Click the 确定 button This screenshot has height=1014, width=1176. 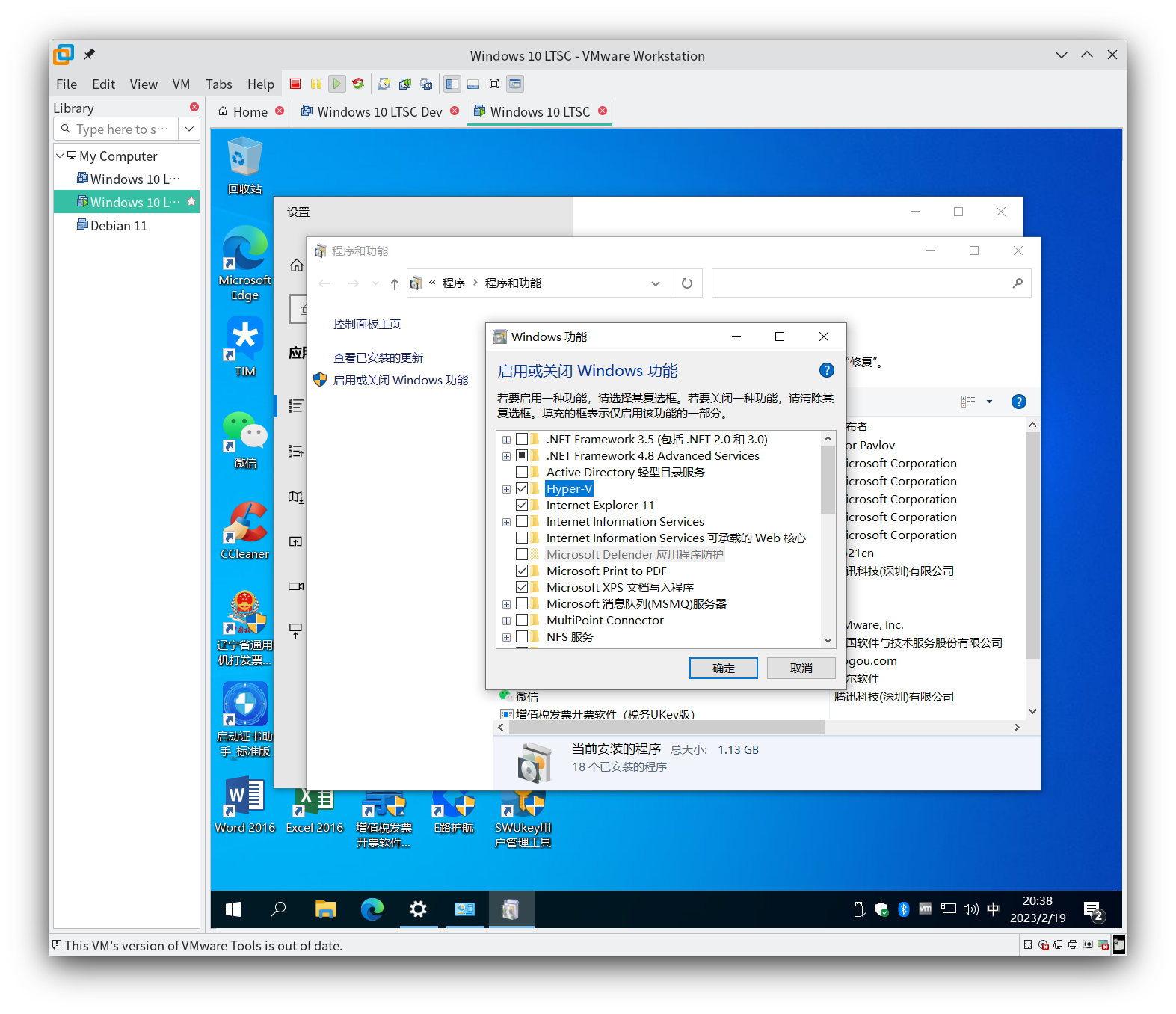click(x=723, y=668)
